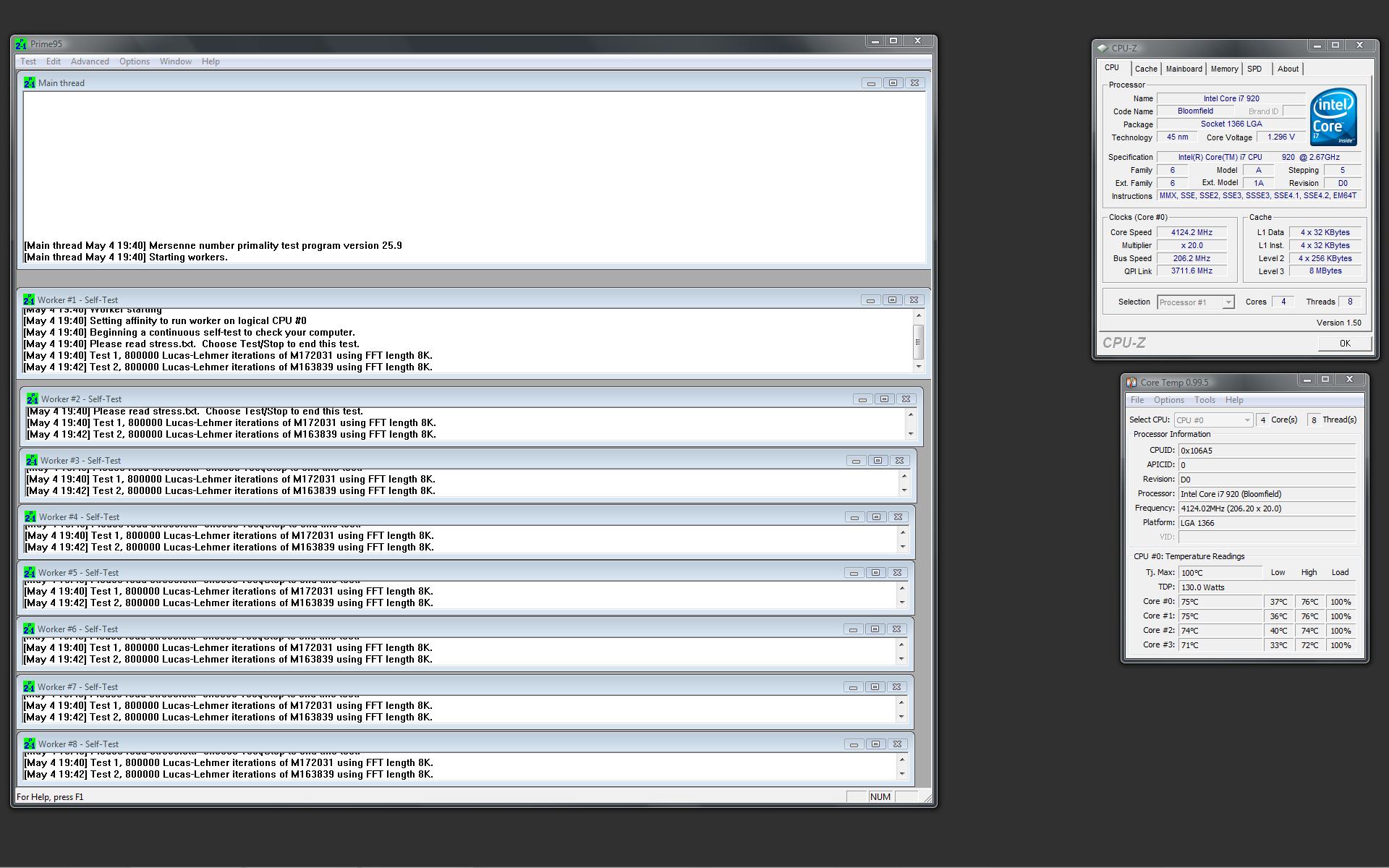Minimize the Worker #4 sub-window

point(854,517)
